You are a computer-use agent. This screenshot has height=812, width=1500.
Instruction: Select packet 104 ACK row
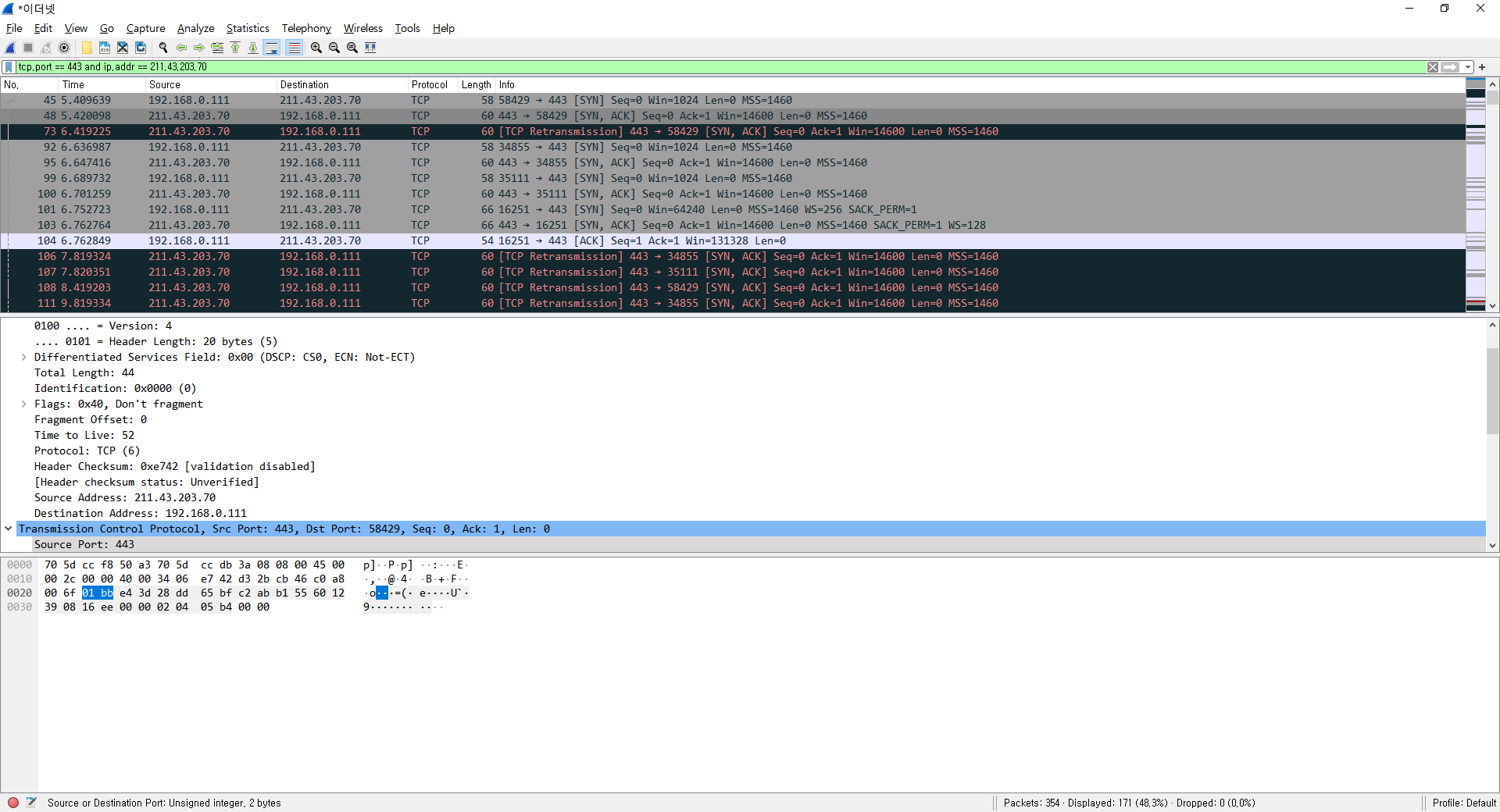coord(733,240)
